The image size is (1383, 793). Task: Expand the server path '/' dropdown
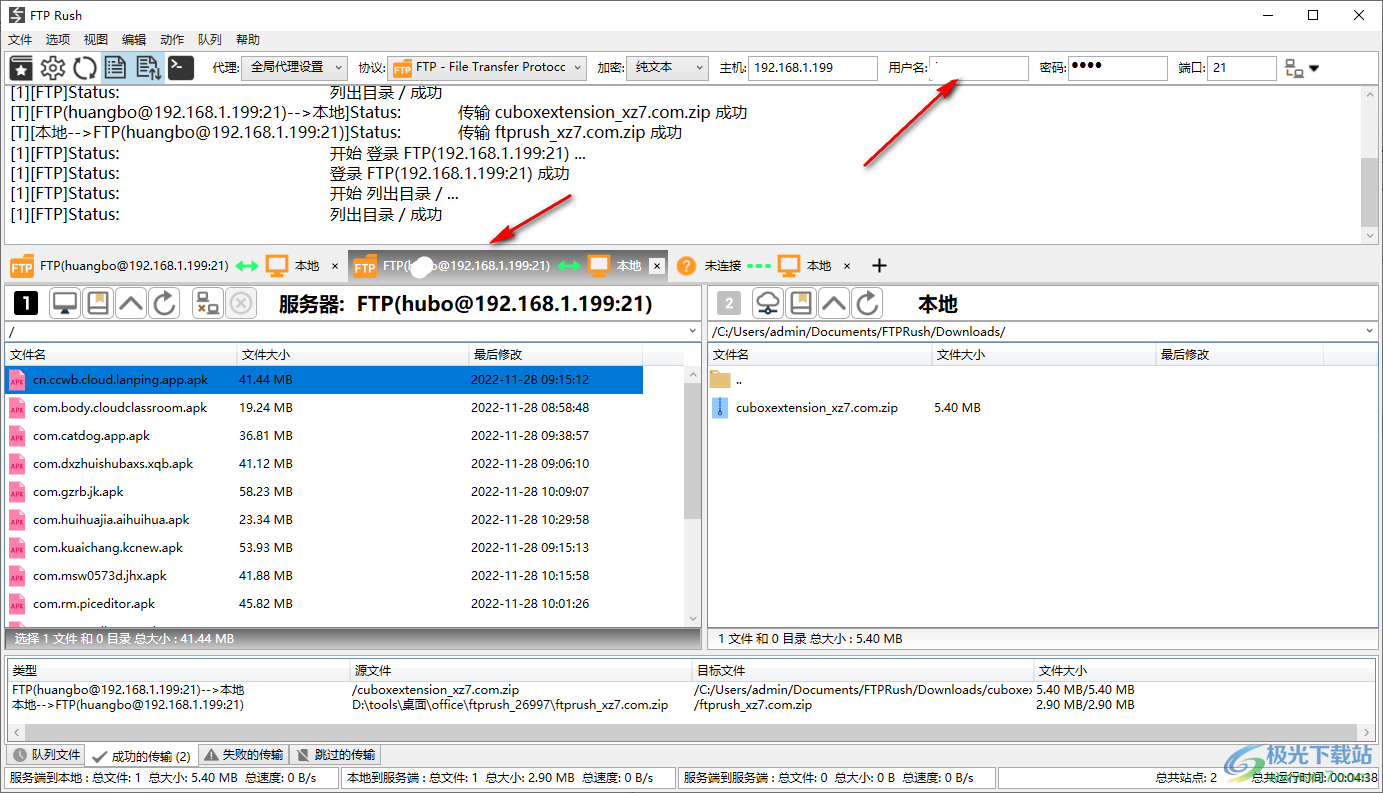pyautogui.click(x=693, y=331)
